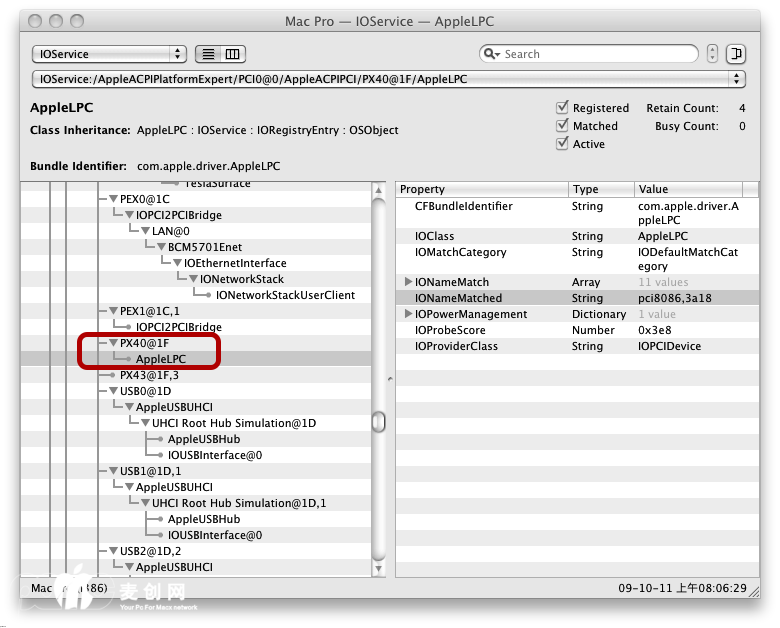Collapse the PX40@1F tree node

[113, 344]
